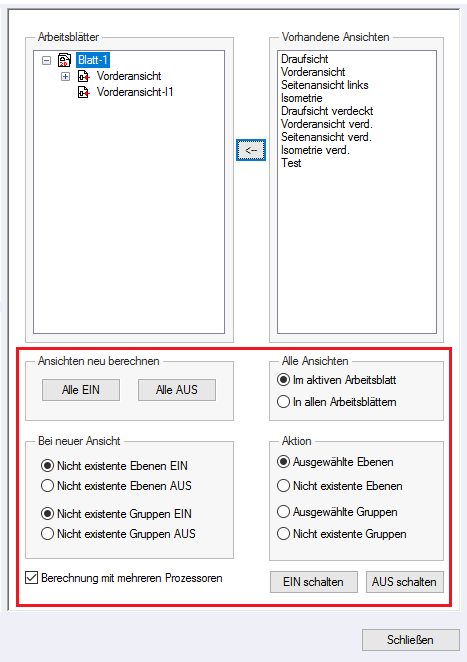Click the EIN schalten button
Viewport: 467px width, 662px height.
click(314, 582)
